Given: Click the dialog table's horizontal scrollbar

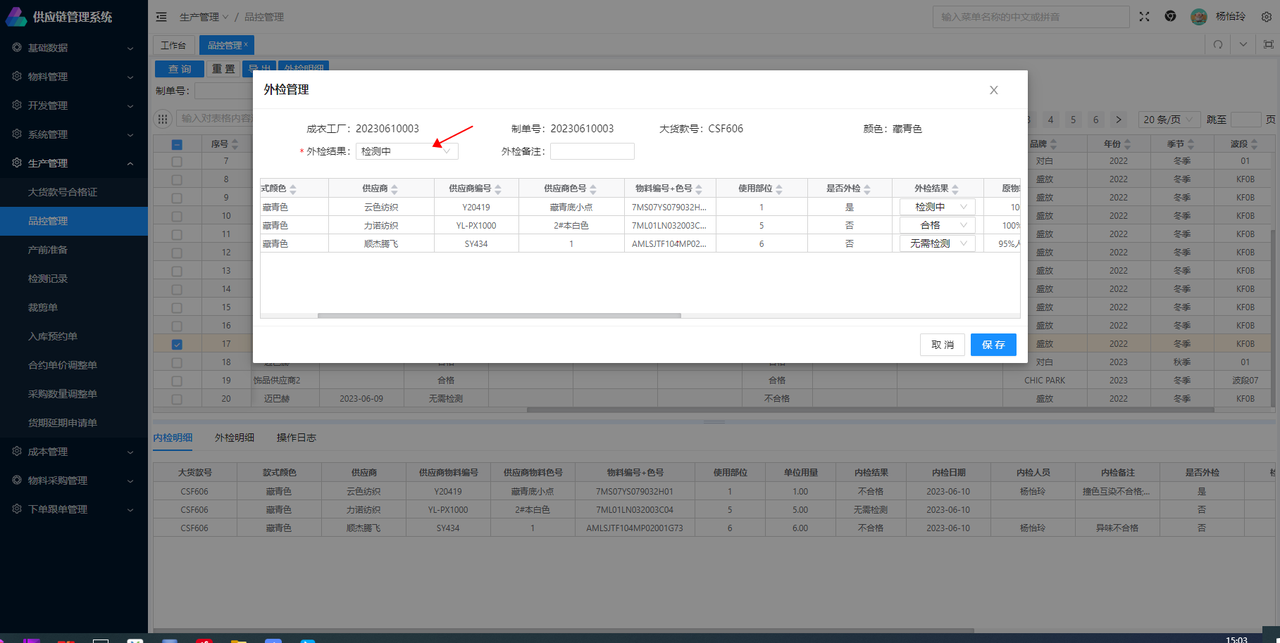Looking at the screenshot, I should pos(499,315).
